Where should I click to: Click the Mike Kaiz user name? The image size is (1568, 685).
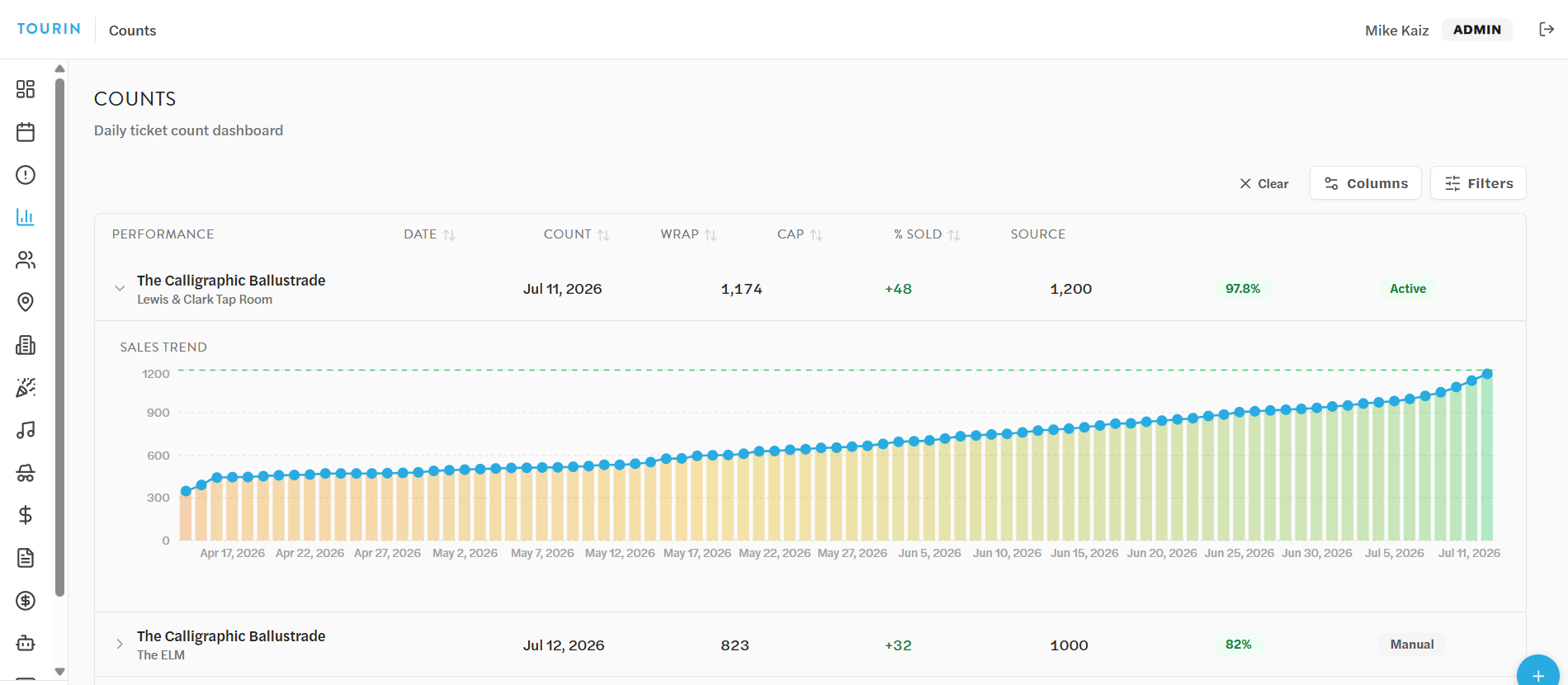click(x=1396, y=31)
